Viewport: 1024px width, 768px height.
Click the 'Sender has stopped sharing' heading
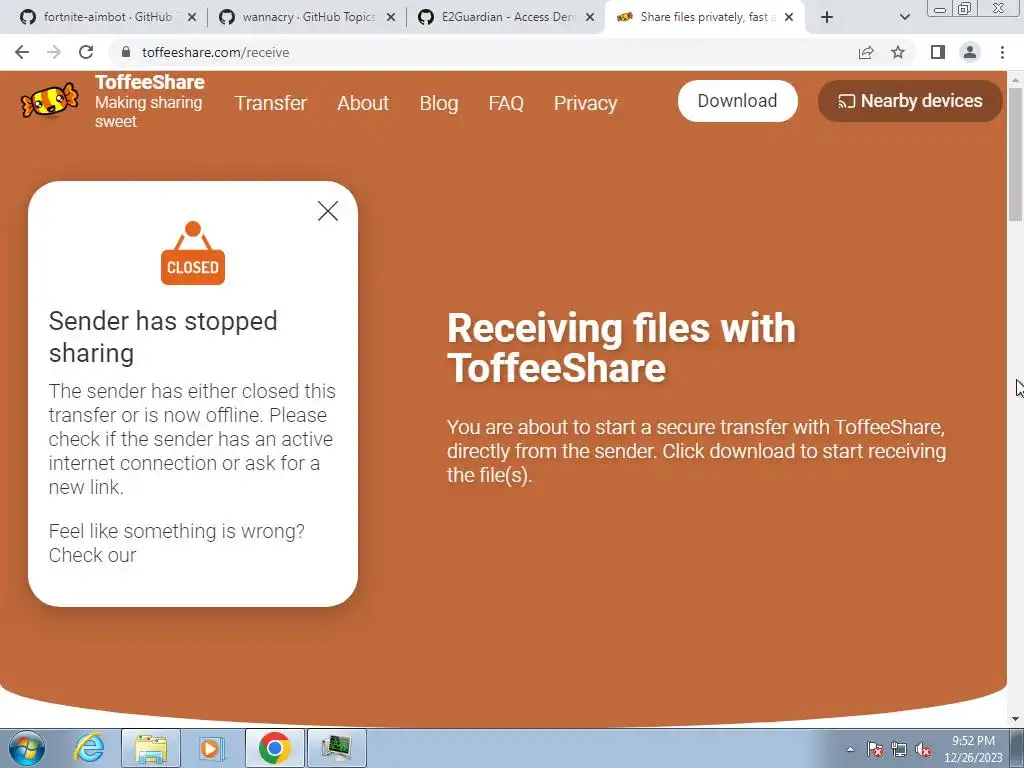point(163,337)
